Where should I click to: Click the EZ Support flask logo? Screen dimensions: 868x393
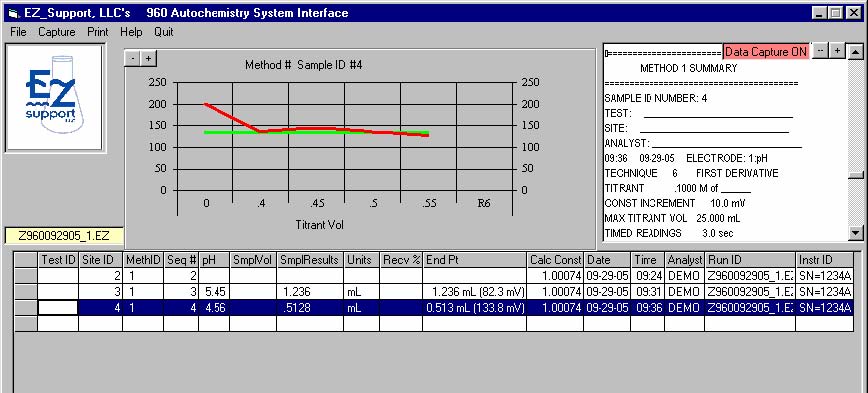[54, 98]
